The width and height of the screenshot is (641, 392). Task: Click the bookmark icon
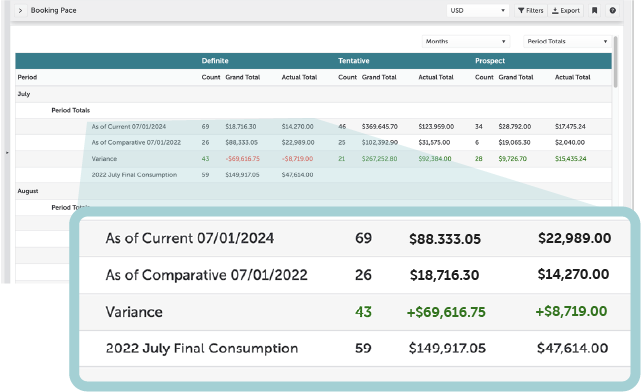[594, 11]
